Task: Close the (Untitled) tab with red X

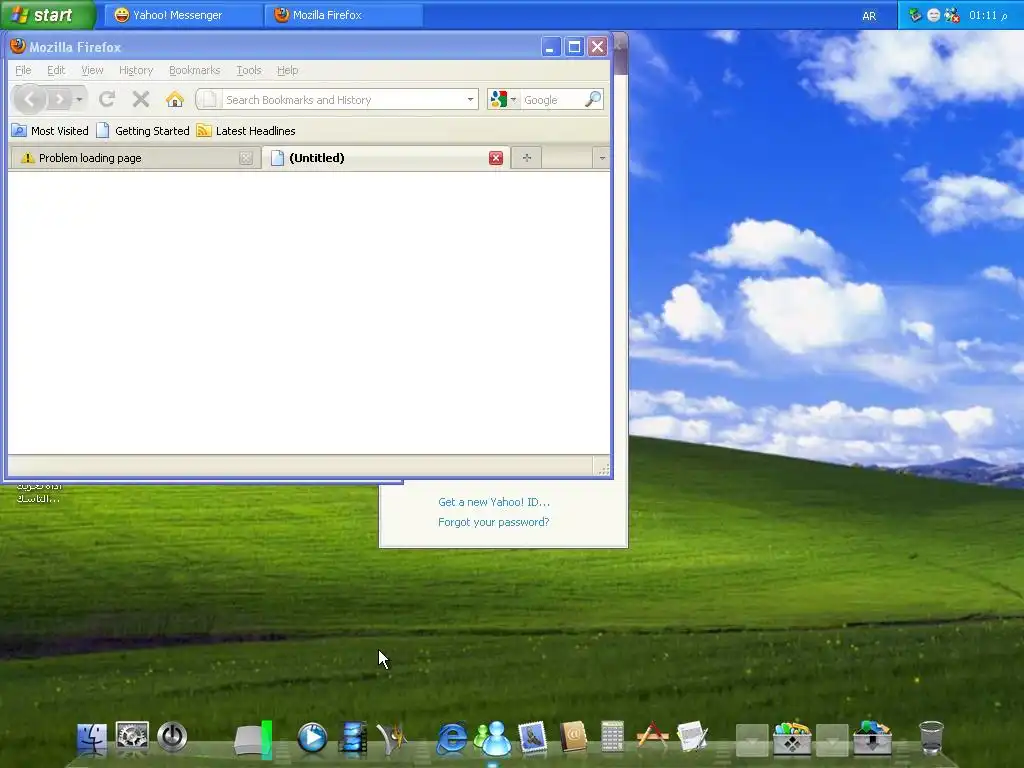Action: coord(496,158)
